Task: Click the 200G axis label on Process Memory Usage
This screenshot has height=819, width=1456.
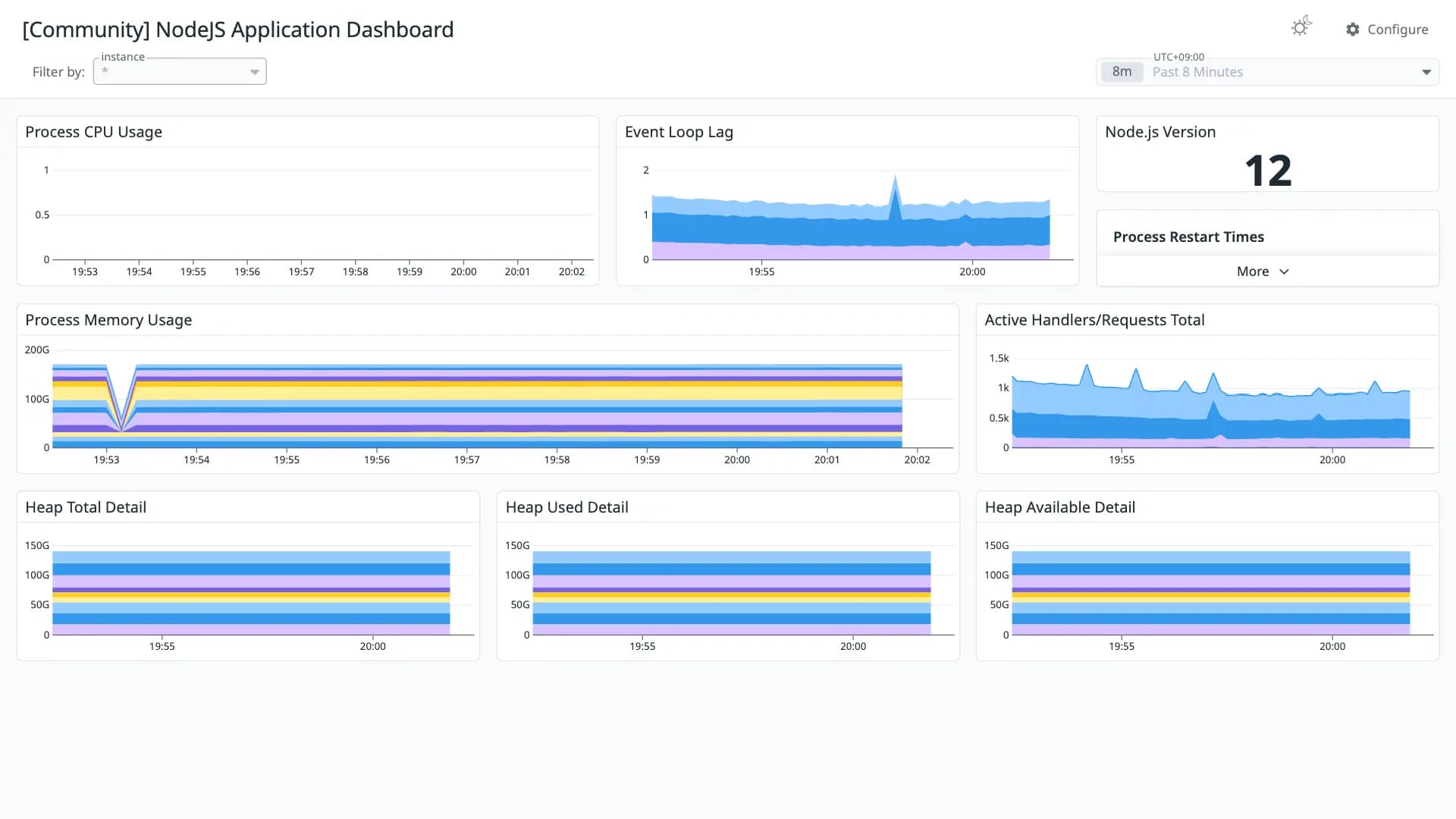Action: pos(37,350)
